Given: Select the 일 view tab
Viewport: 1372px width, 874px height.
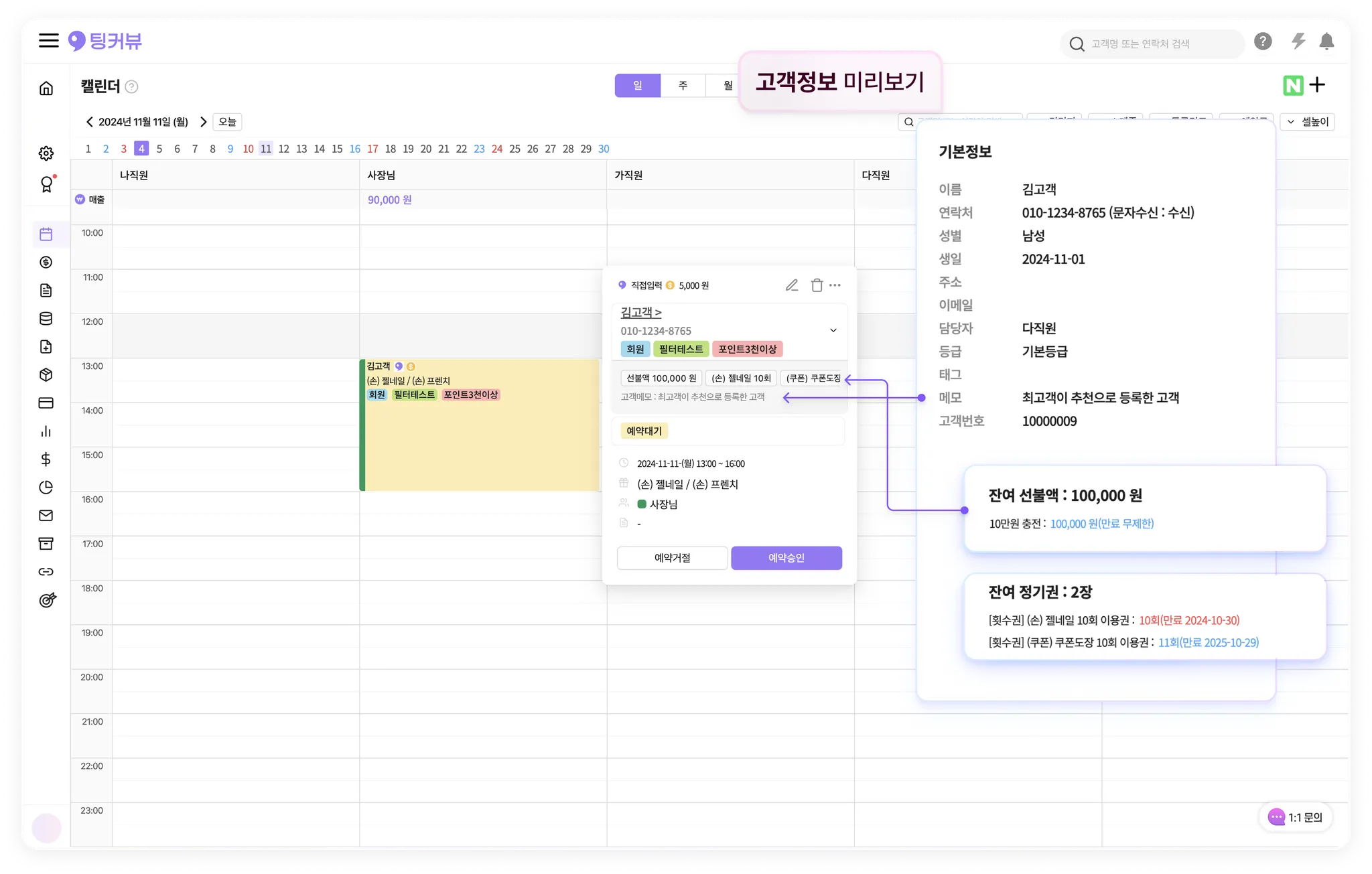Looking at the screenshot, I should (637, 86).
